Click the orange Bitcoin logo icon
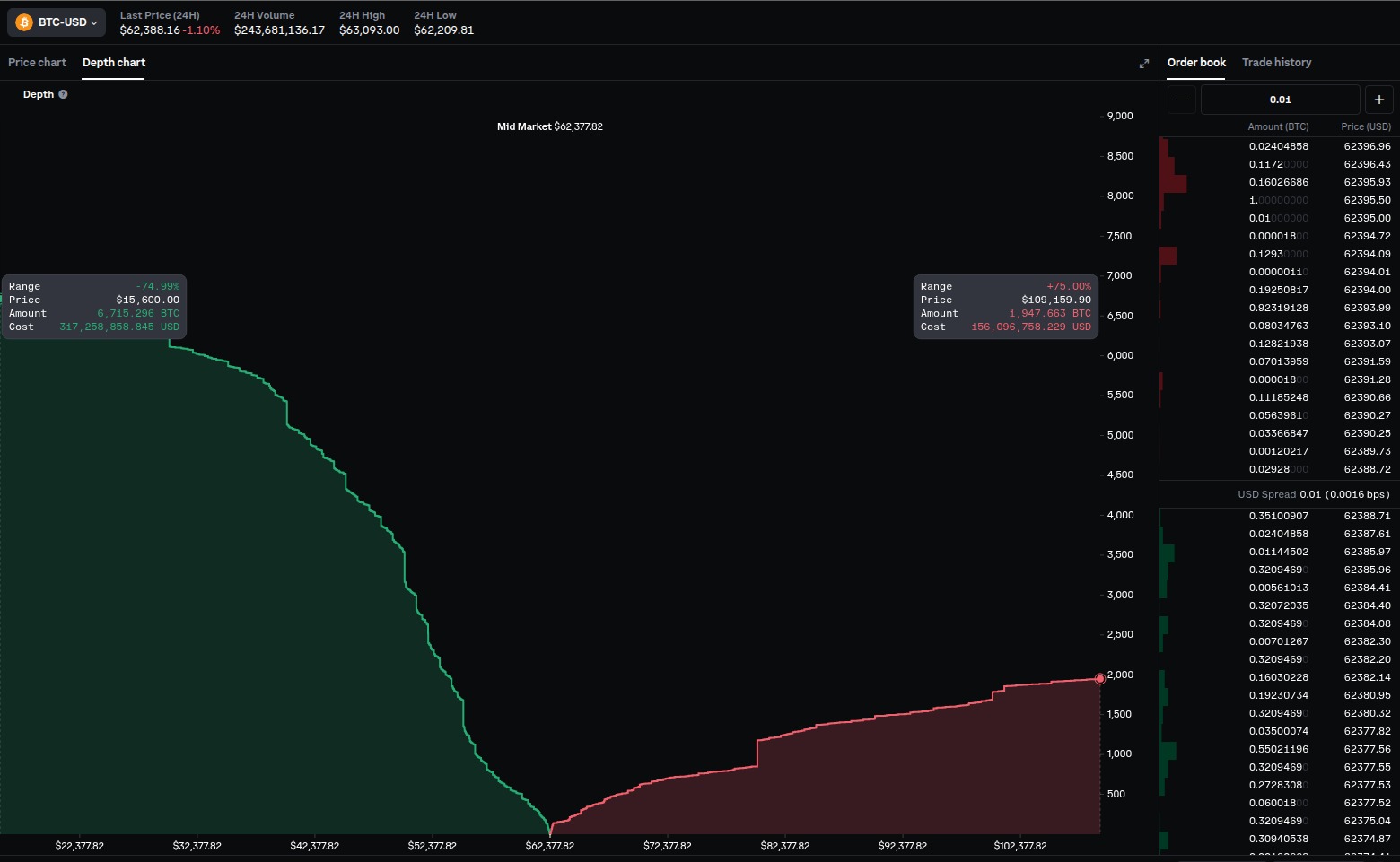 [x=24, y=22]
